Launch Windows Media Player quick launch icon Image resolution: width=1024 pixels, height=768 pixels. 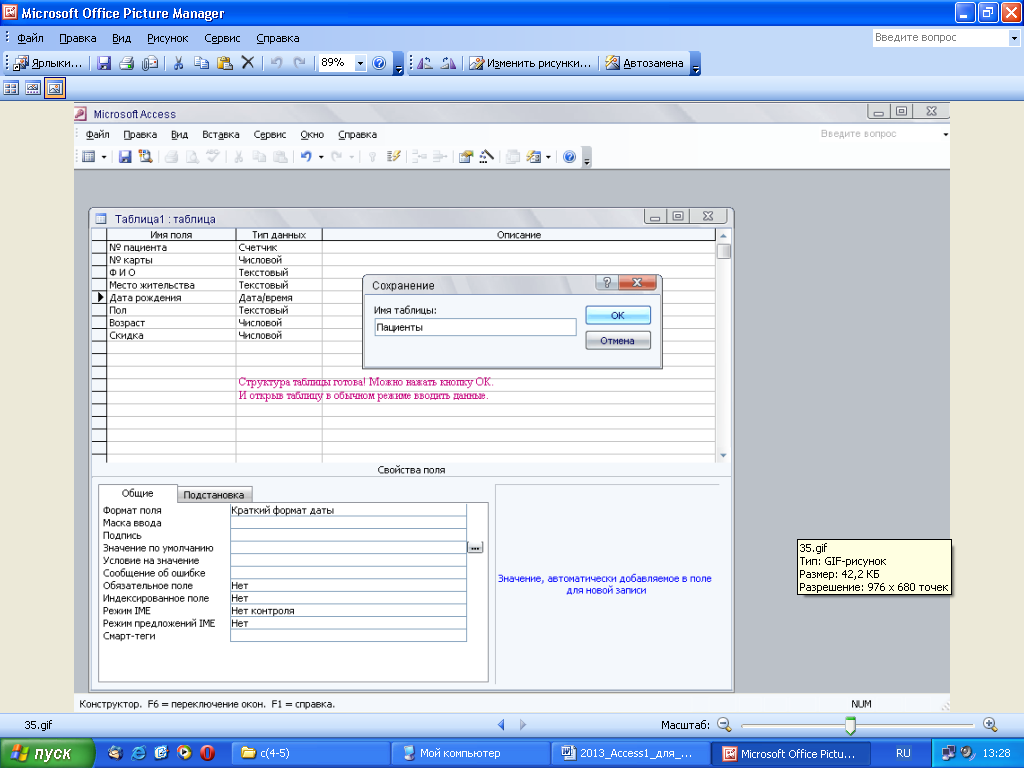184,752
